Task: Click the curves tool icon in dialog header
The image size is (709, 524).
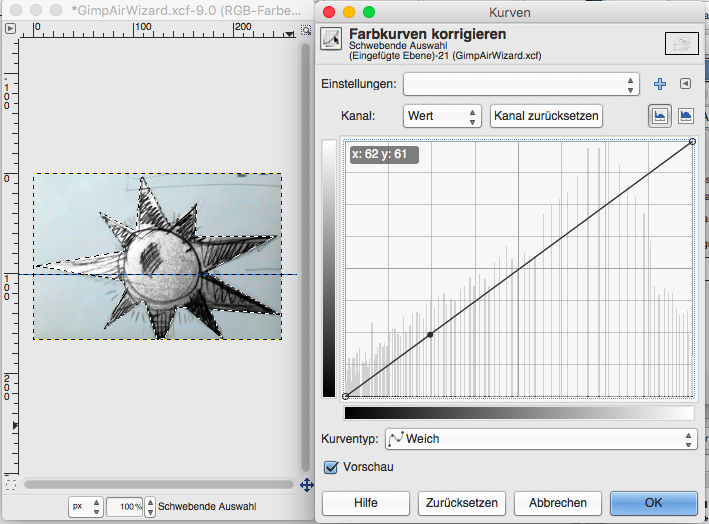Action: [x=331, y=38]
